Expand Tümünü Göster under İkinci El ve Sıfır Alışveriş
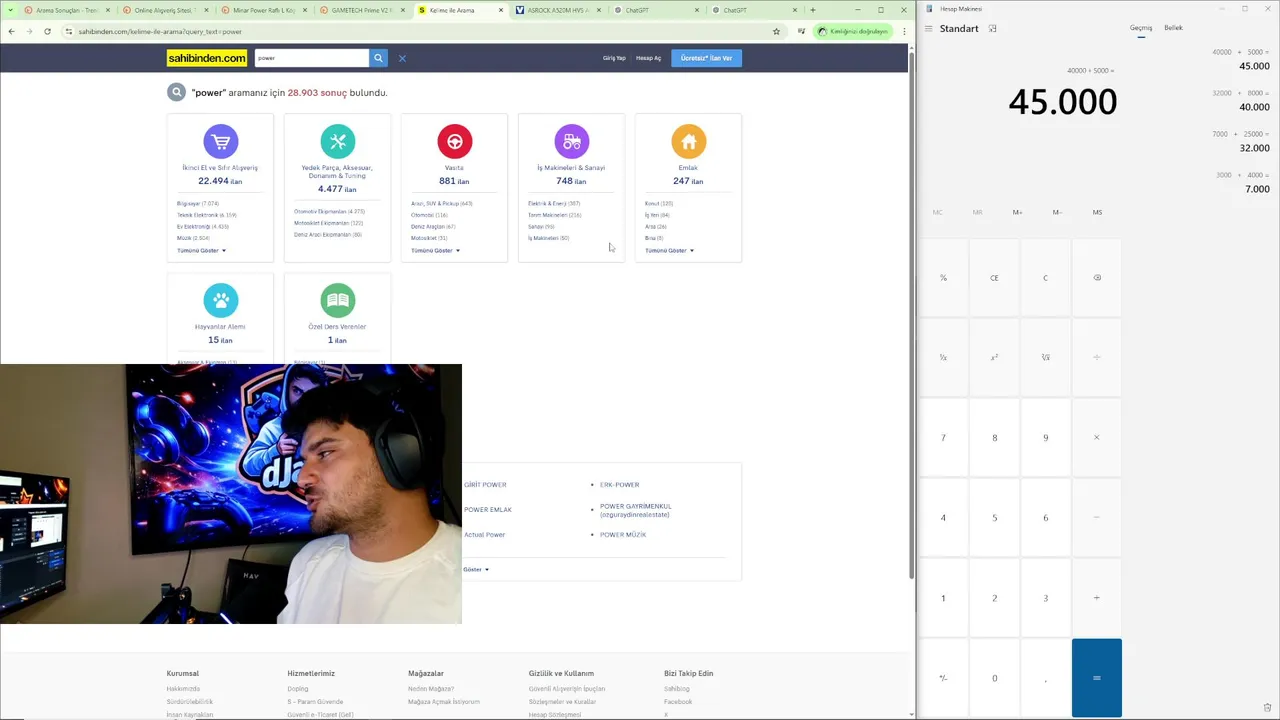The width and height of the screenshot is (1280, 720). coord(201,250)
